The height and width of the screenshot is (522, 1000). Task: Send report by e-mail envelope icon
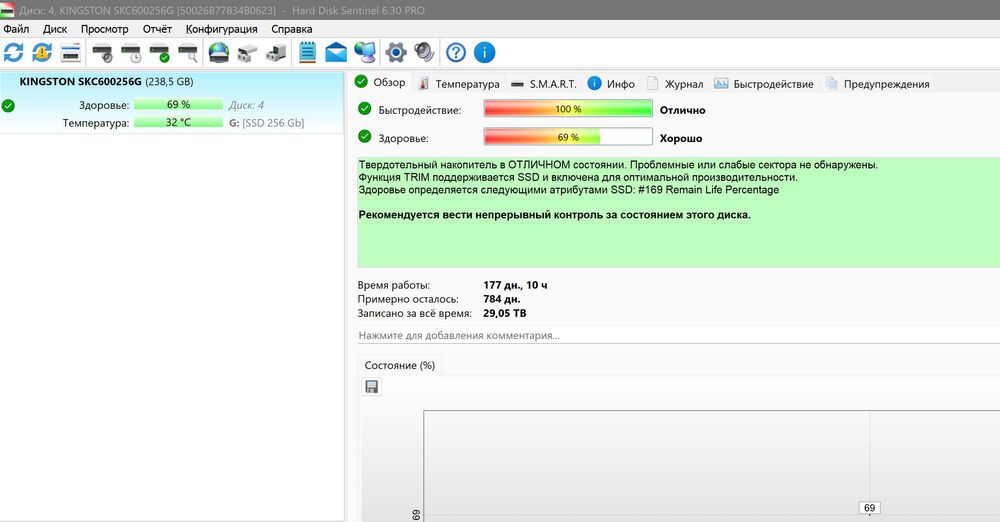tap(336, 52)
